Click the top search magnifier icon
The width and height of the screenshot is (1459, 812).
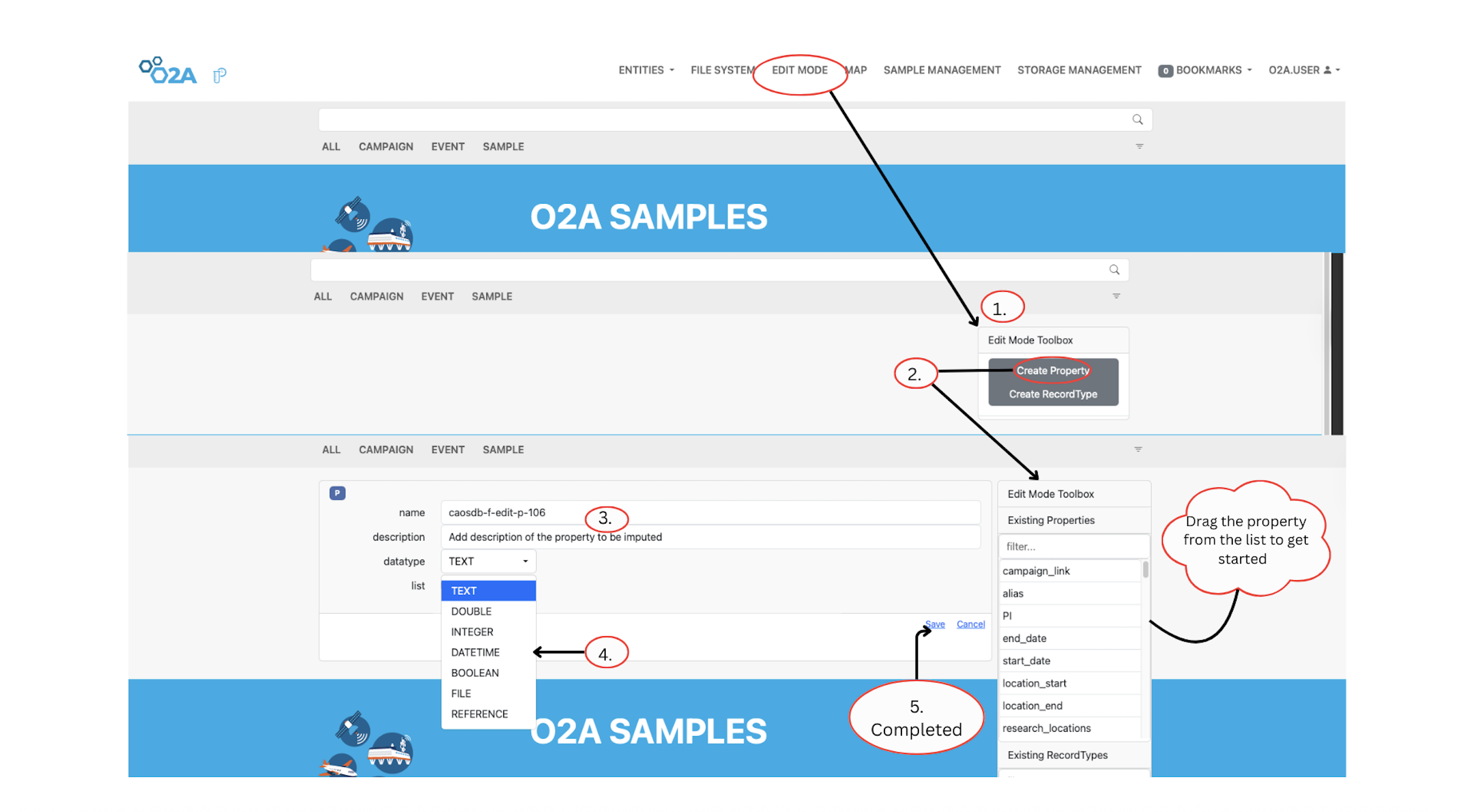pyautogui.click(x=1137, y=119)
